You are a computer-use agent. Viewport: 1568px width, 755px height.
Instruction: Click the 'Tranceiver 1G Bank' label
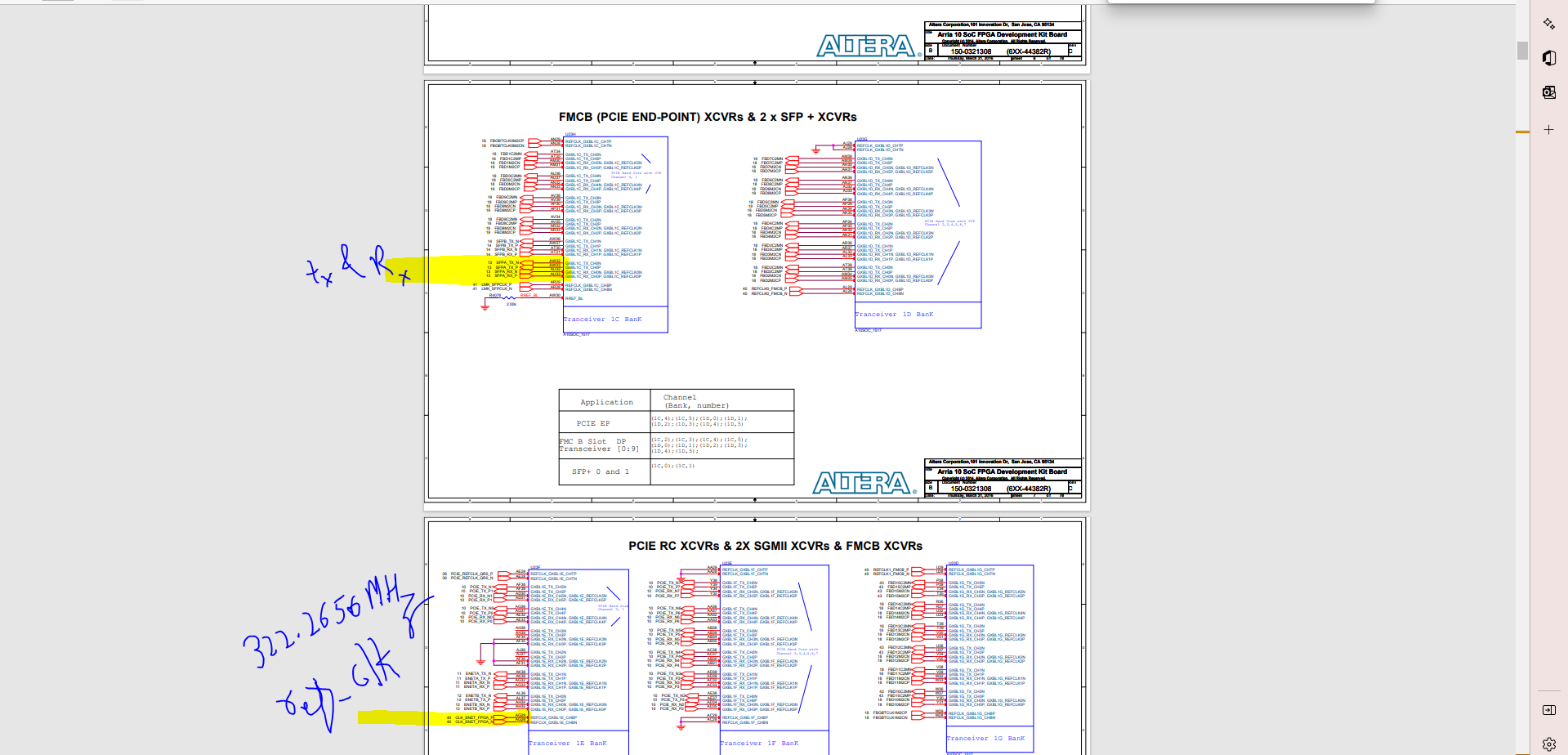pyautogui.click(x=985, y=739)
